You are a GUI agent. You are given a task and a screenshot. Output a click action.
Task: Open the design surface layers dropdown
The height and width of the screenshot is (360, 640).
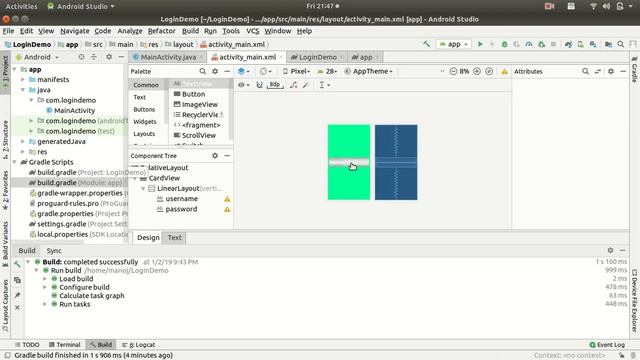[244, 71]
